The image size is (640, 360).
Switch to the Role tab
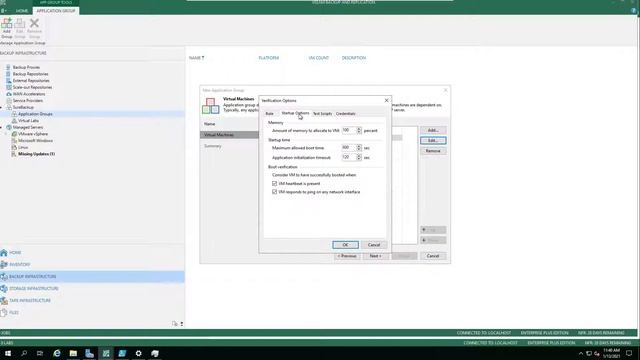click(x=269, y=113)
